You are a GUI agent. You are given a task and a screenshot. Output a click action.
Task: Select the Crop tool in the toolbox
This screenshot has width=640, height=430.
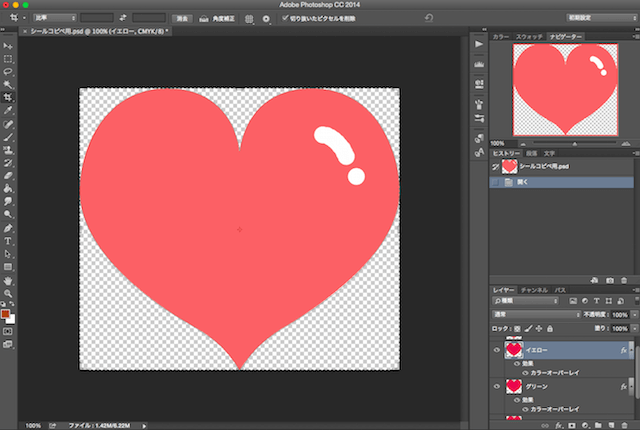[x=8, y=97]
